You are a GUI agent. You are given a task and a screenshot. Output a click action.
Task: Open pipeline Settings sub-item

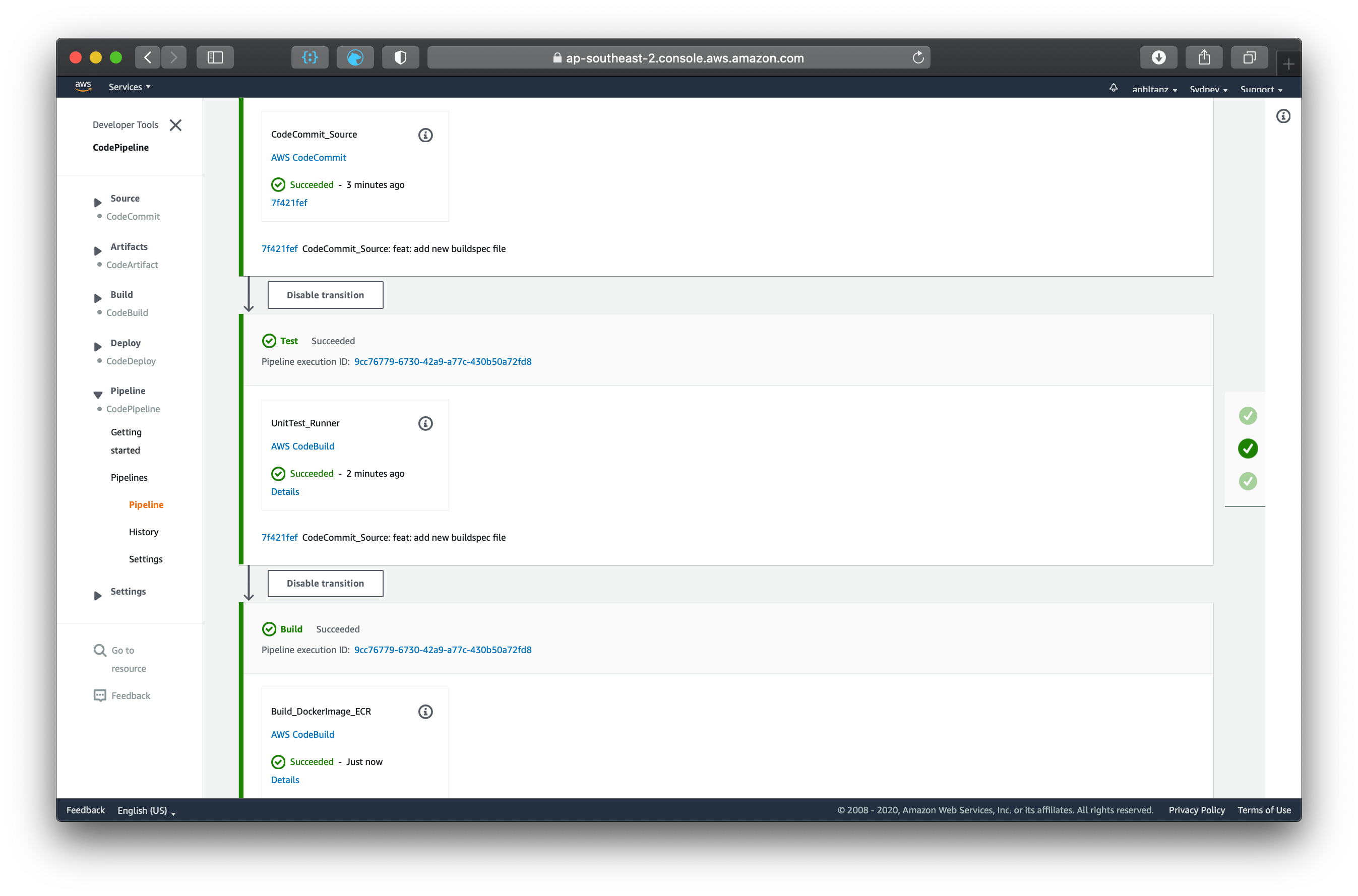(x=146, y=559)
